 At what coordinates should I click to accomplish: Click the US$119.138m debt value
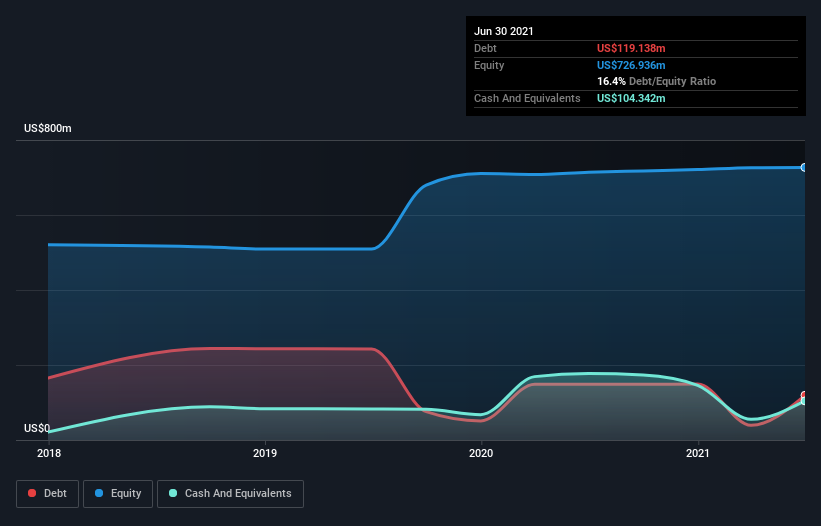click(x=631, y=48)
